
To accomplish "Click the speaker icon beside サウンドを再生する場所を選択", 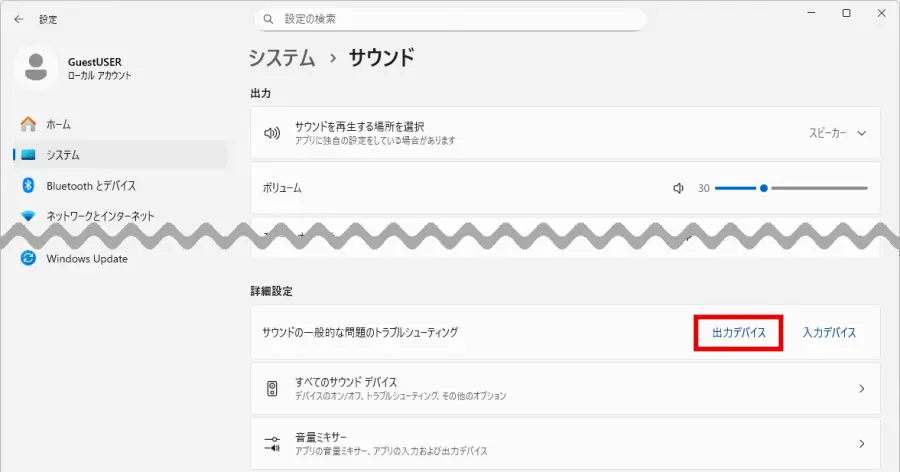I will pos(272,133).
